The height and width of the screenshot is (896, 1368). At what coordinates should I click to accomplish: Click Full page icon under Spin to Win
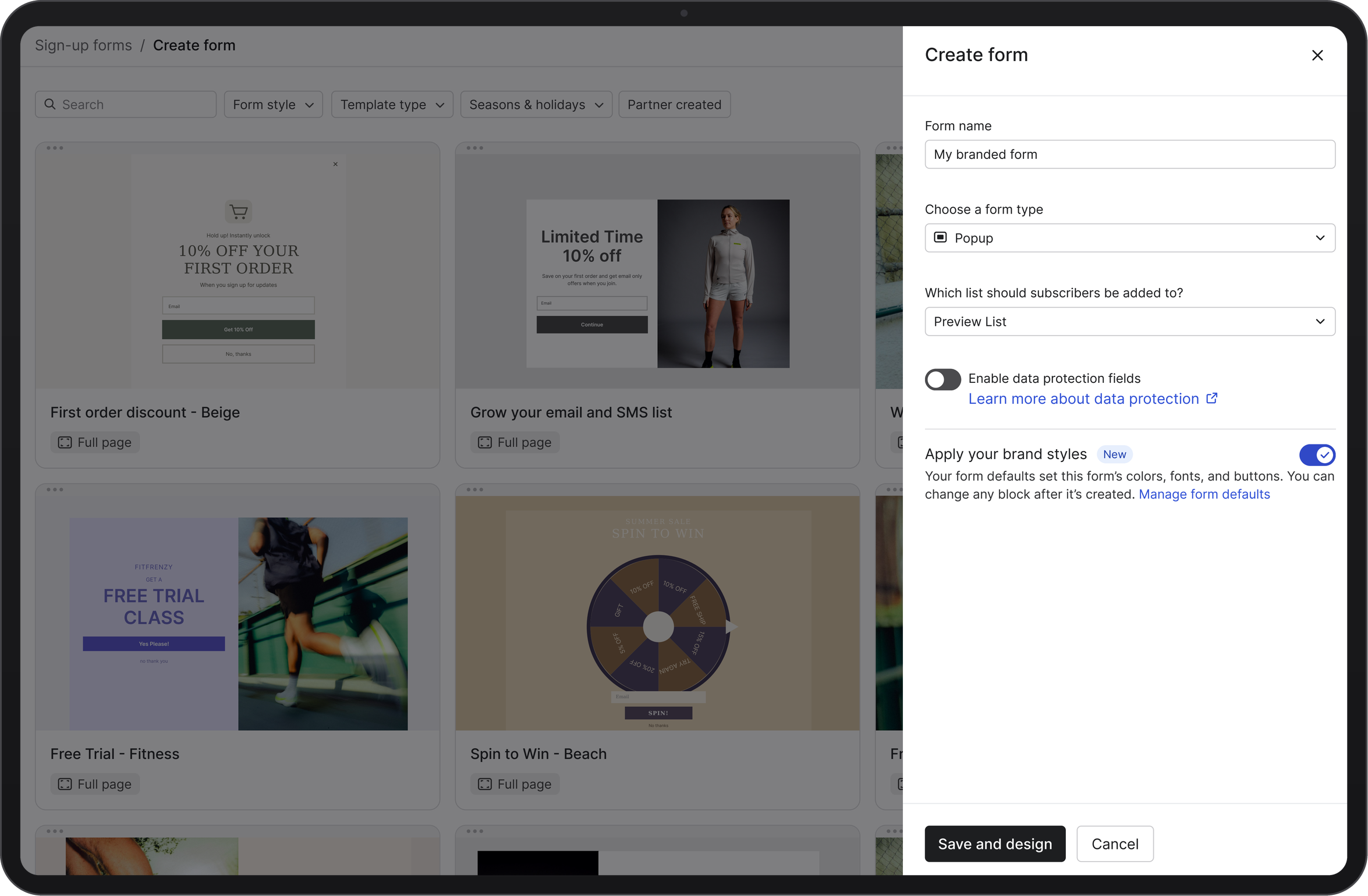pos(484,785)
